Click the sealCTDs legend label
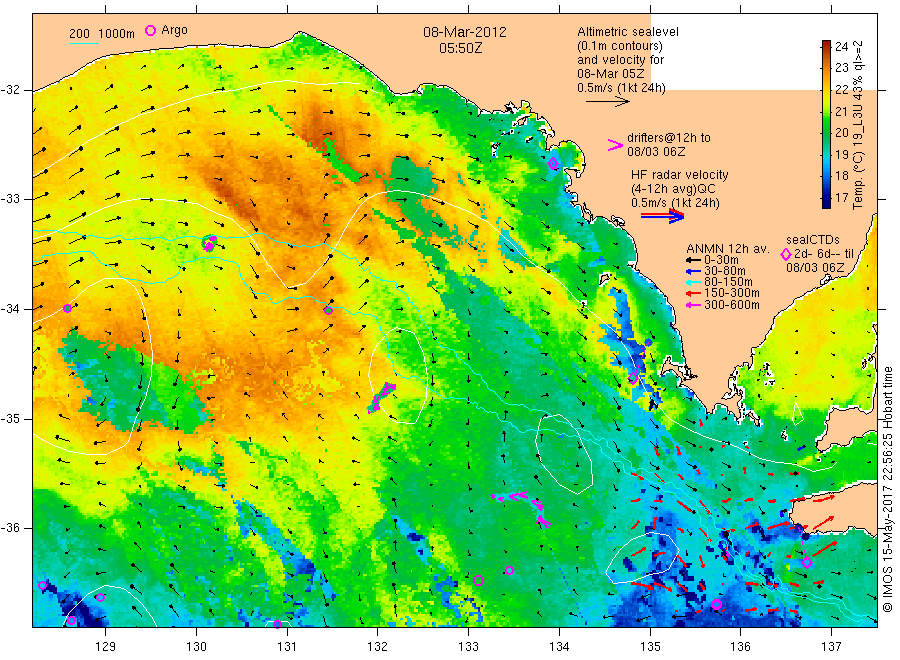 click(x=813, y=240)
